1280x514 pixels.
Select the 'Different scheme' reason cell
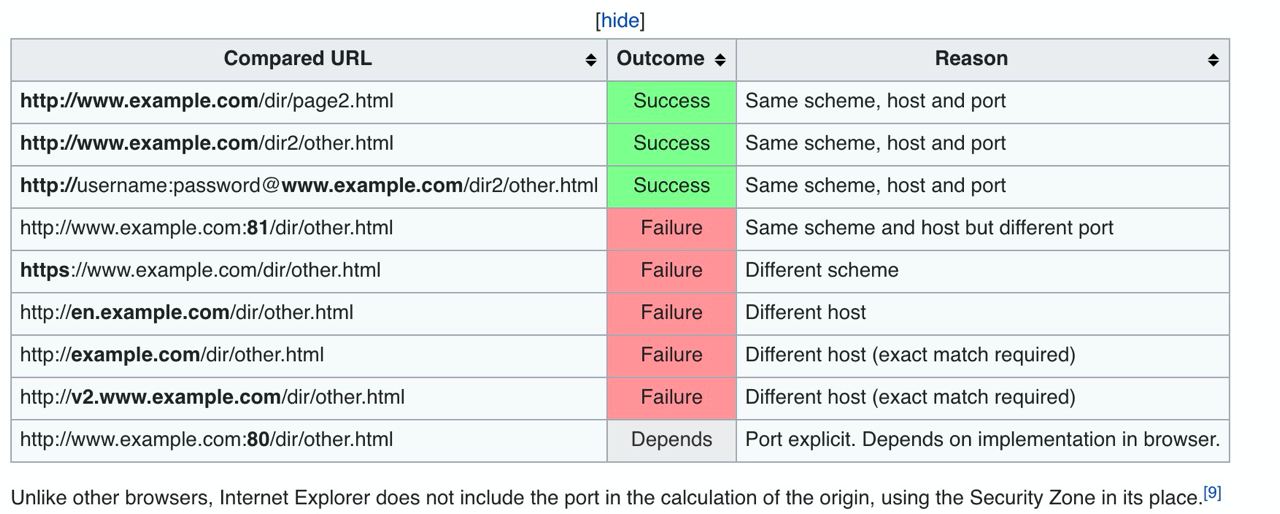pyautogui.click(x=982, y=270)
